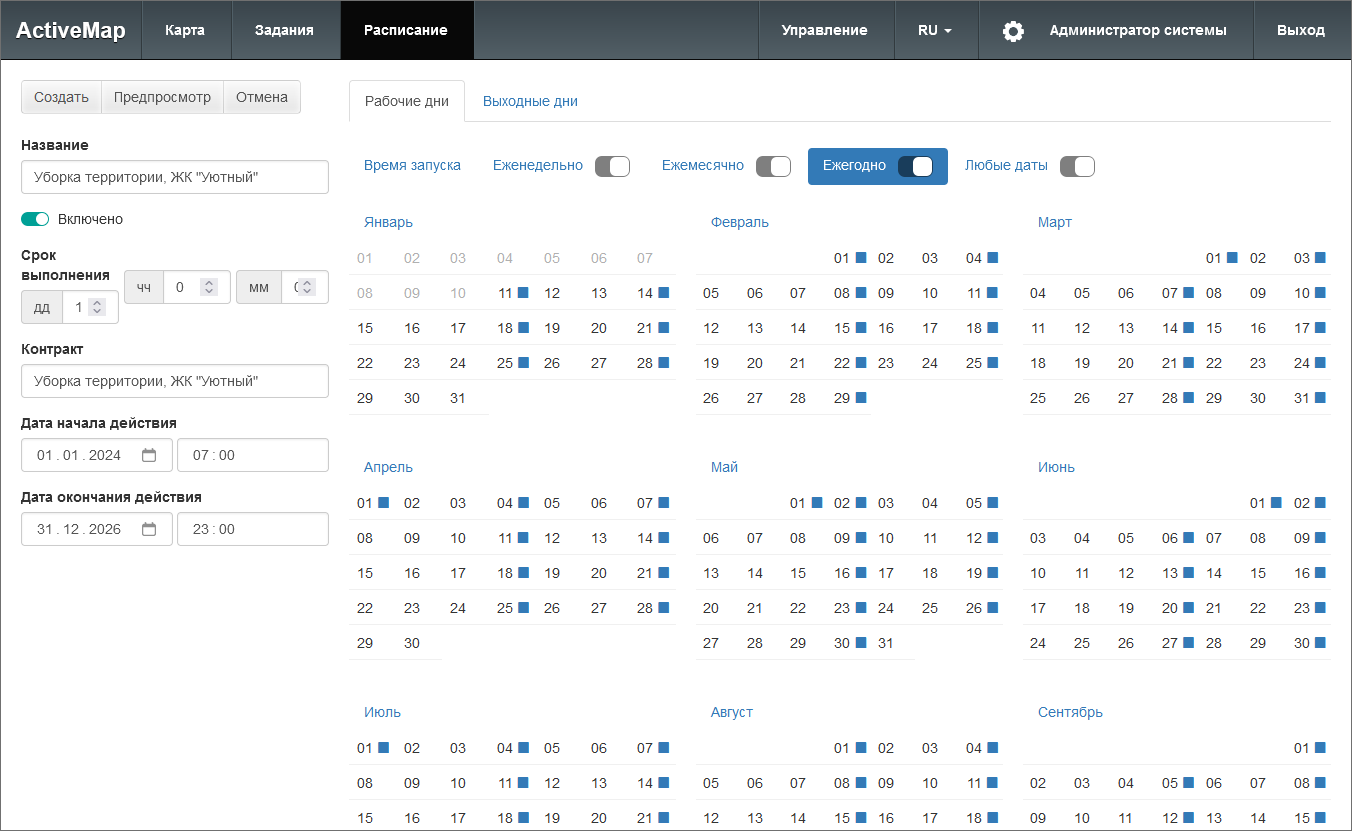The image size is (1352, 831).
Task: Toggle the Ежегодно switch
Action: 915,166
